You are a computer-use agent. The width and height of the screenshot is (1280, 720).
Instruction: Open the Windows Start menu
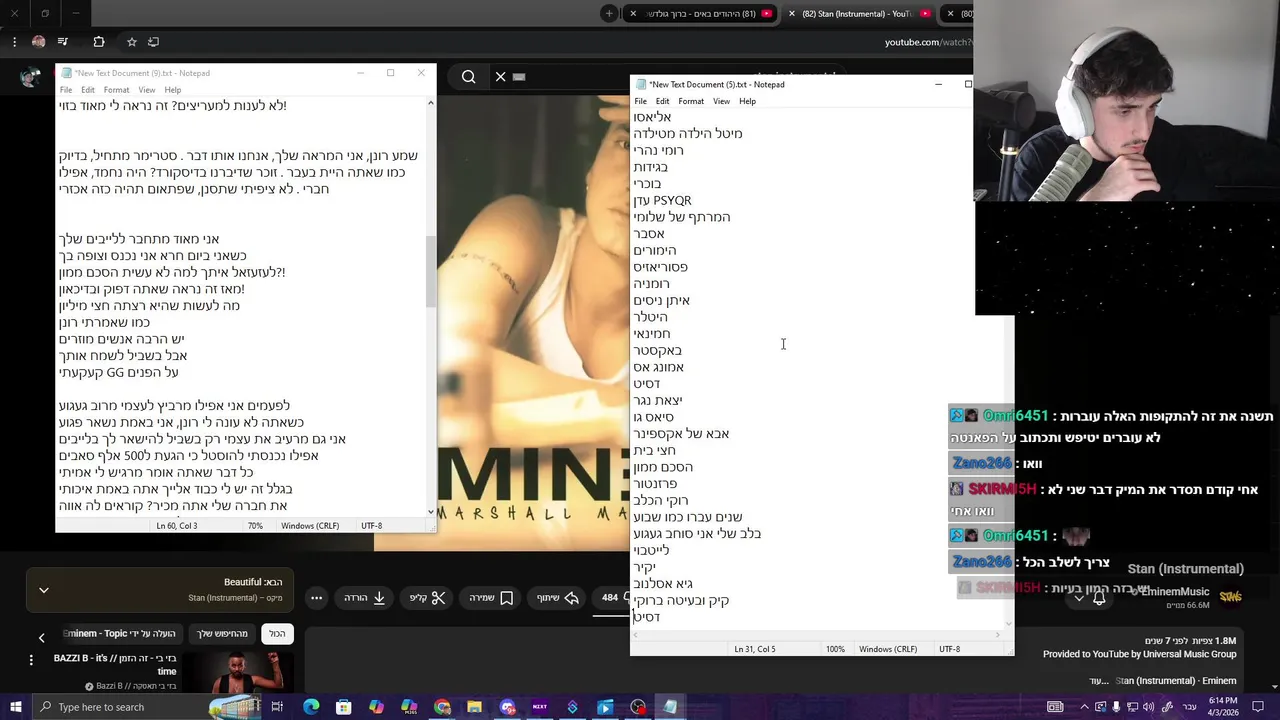coord(15,707)
